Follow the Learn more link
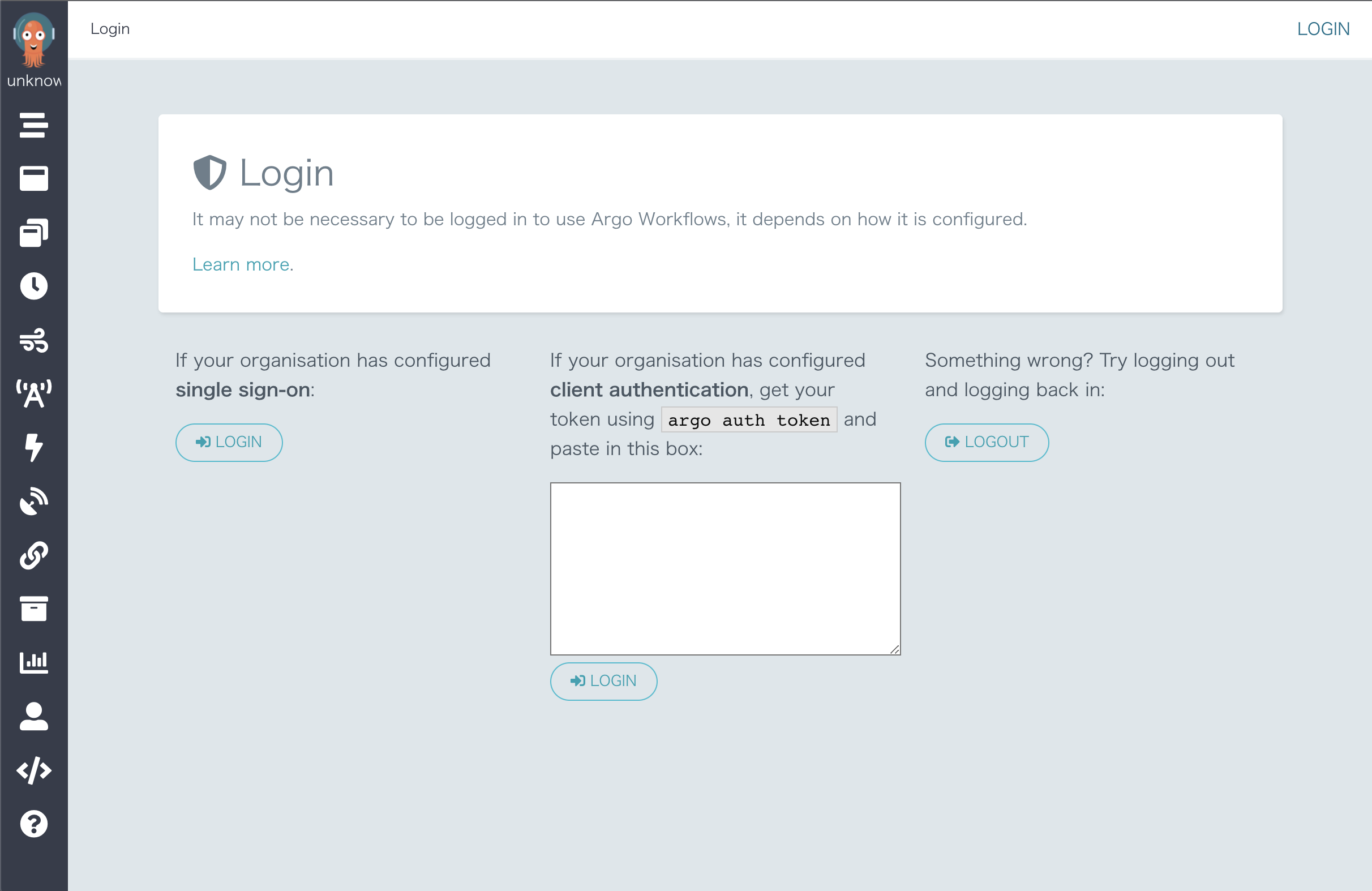Viewport: 1372px width, 891px height. (241, 265)
